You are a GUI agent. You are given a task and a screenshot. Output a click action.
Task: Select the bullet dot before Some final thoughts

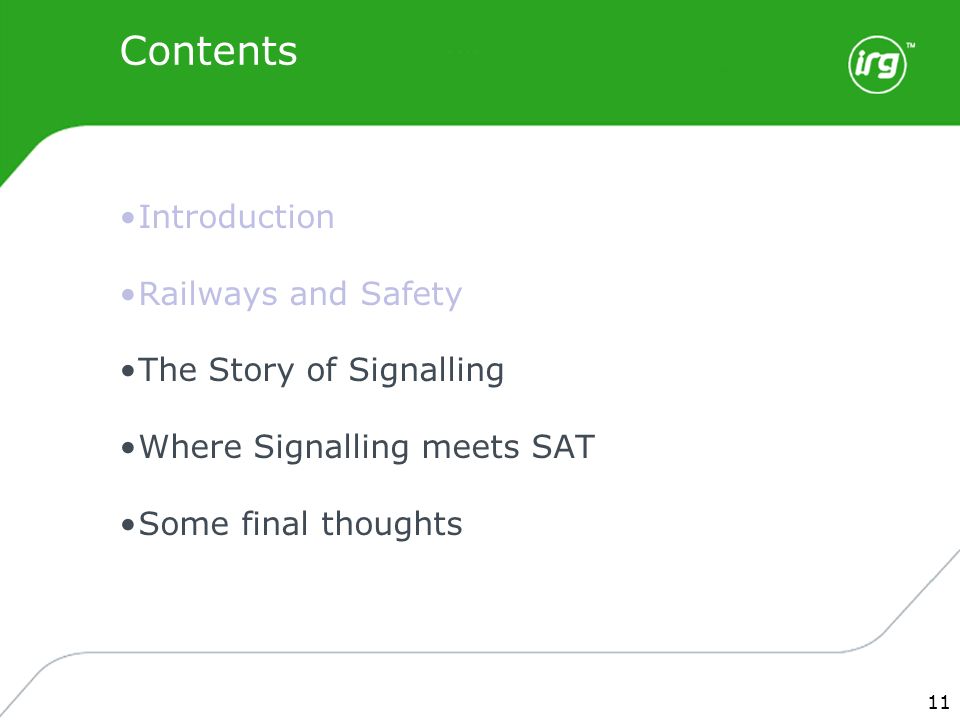click(x=127, y=525)
